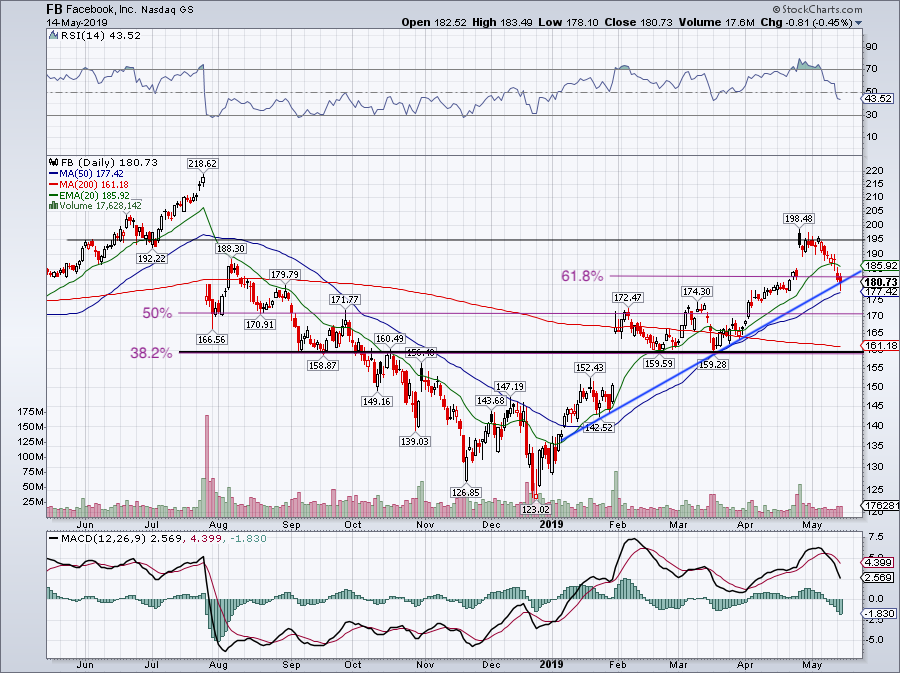Click the RSI 43.52 value tag on right axis

point(879,99)
